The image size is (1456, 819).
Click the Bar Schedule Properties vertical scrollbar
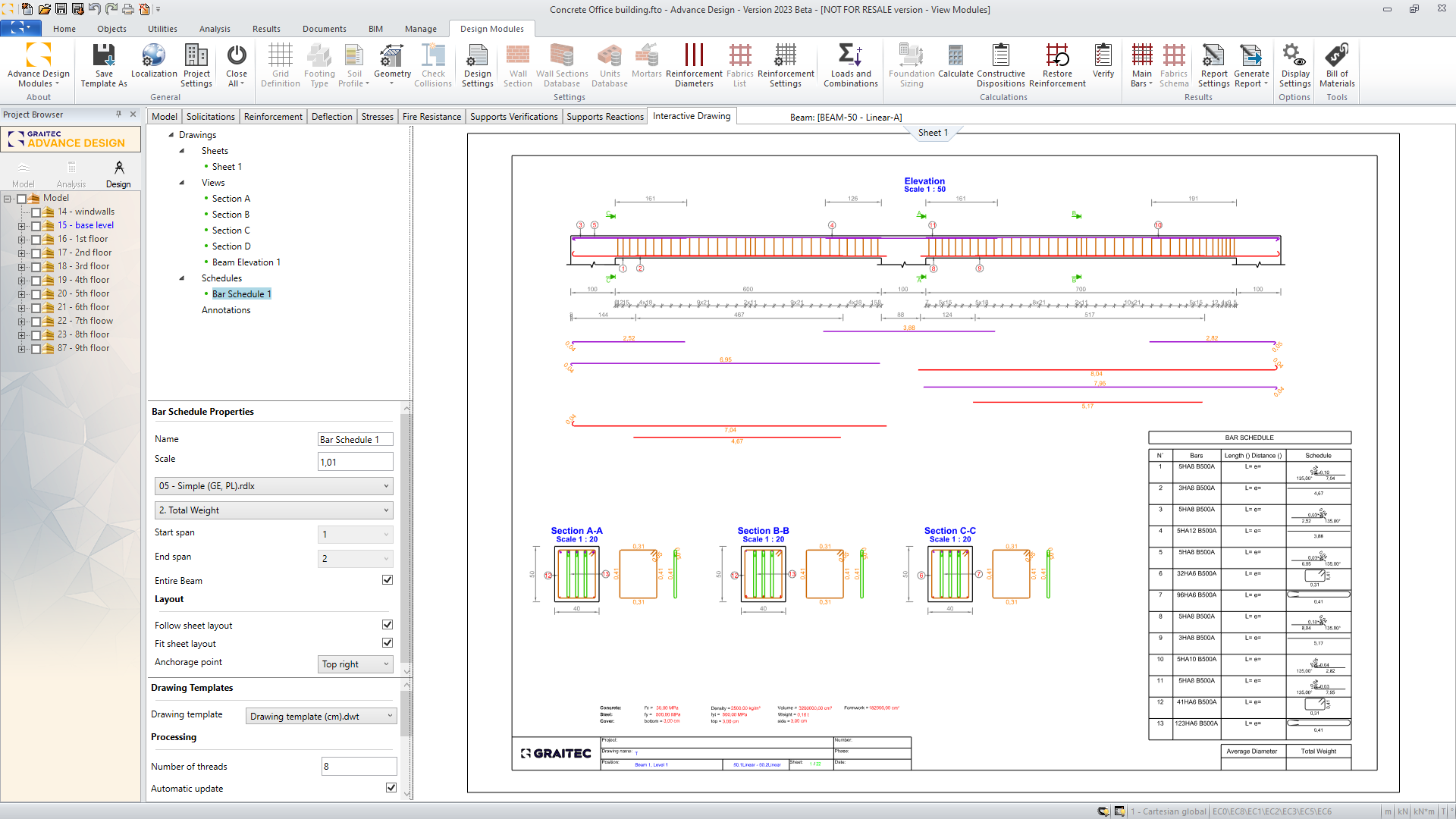point(406,538)
